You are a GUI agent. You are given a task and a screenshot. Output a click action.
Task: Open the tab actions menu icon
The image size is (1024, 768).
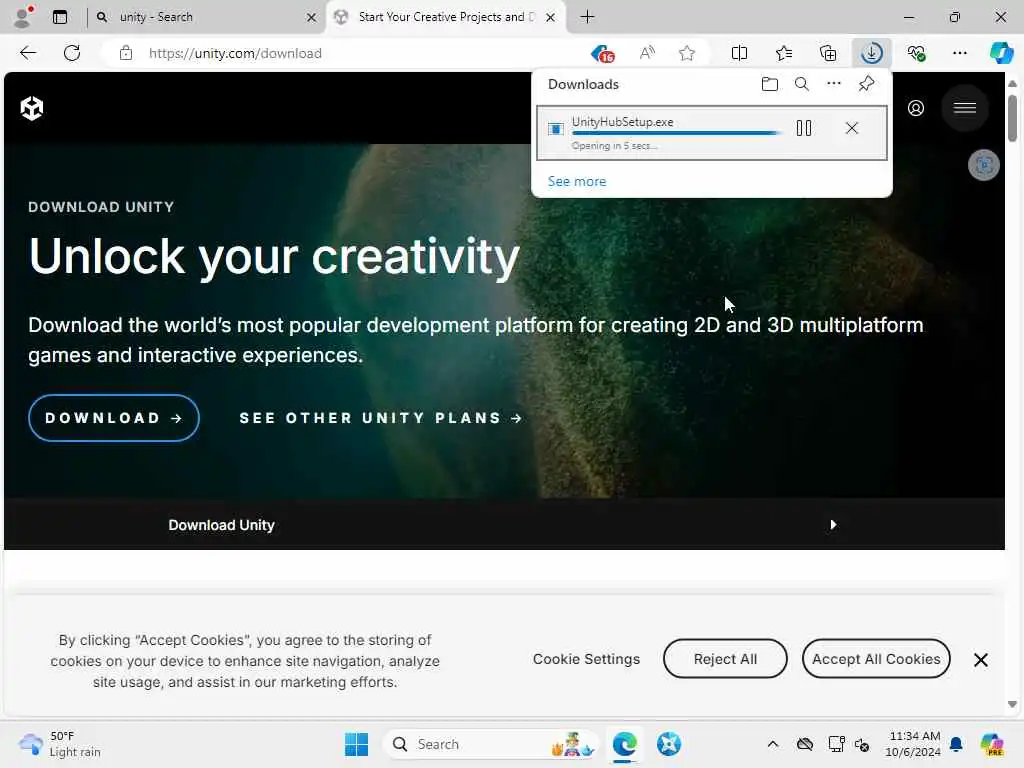point(60,17)
